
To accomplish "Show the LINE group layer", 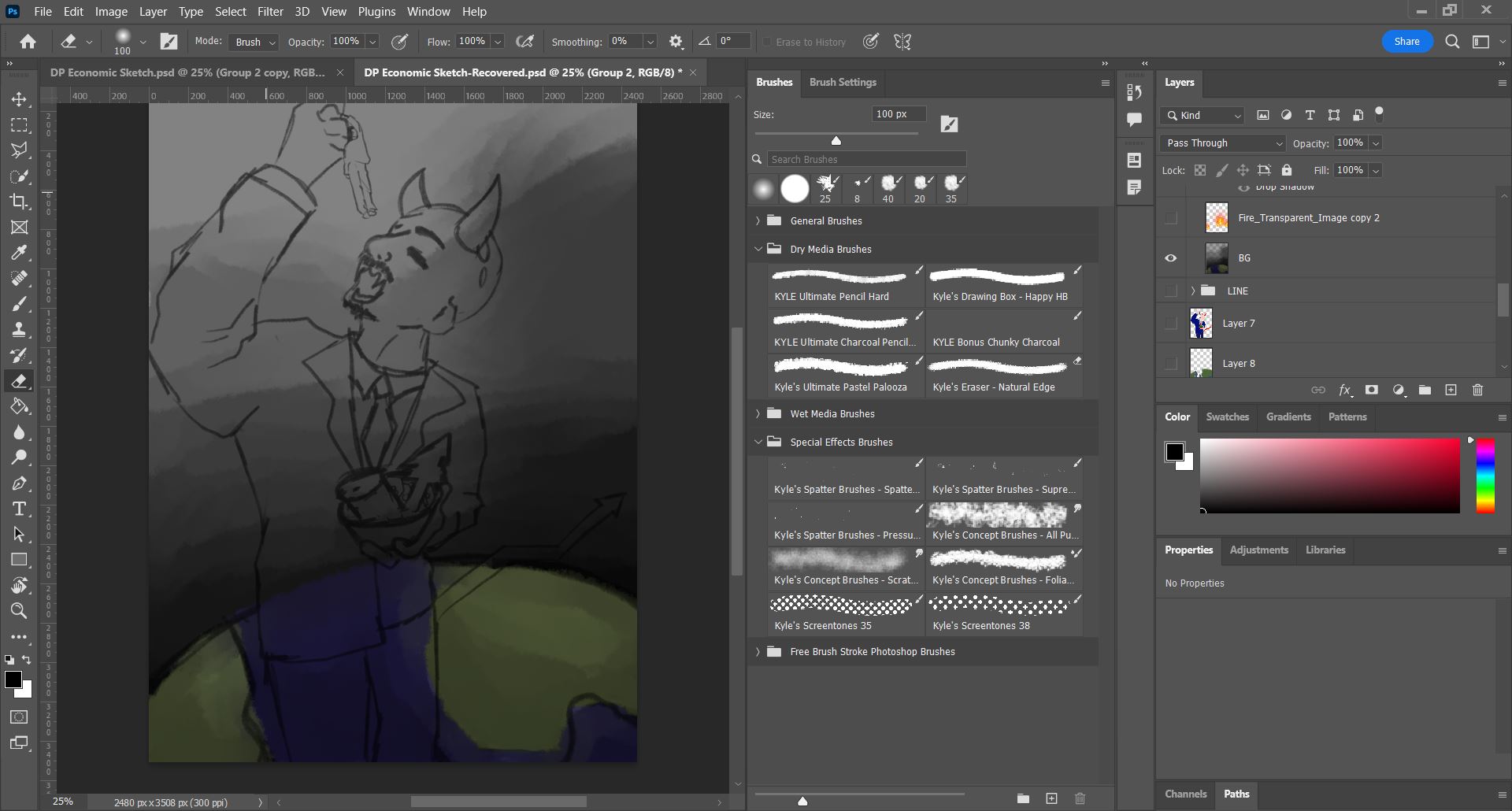I will (x=1171, y=291).
